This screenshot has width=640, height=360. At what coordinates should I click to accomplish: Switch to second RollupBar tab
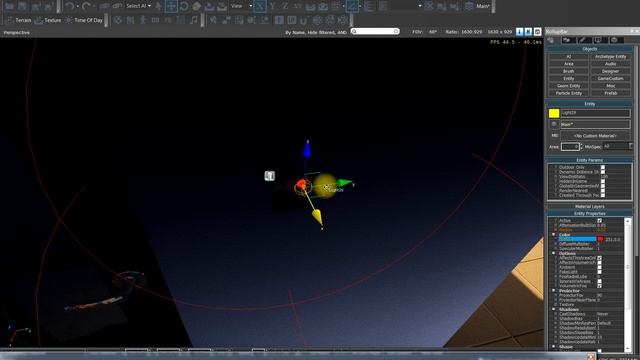568,40
